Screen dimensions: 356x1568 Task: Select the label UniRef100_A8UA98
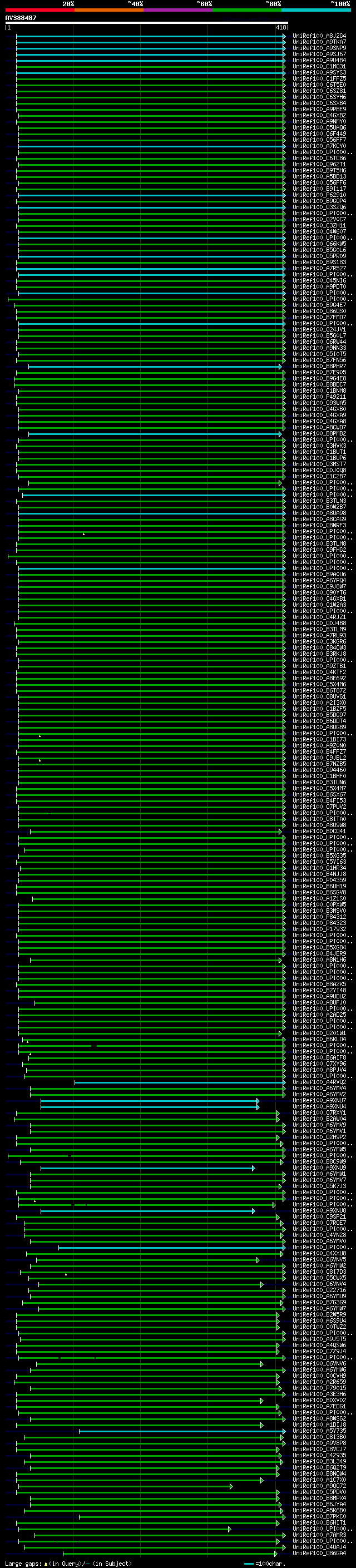pyautogui.click(x=319, y=513)
